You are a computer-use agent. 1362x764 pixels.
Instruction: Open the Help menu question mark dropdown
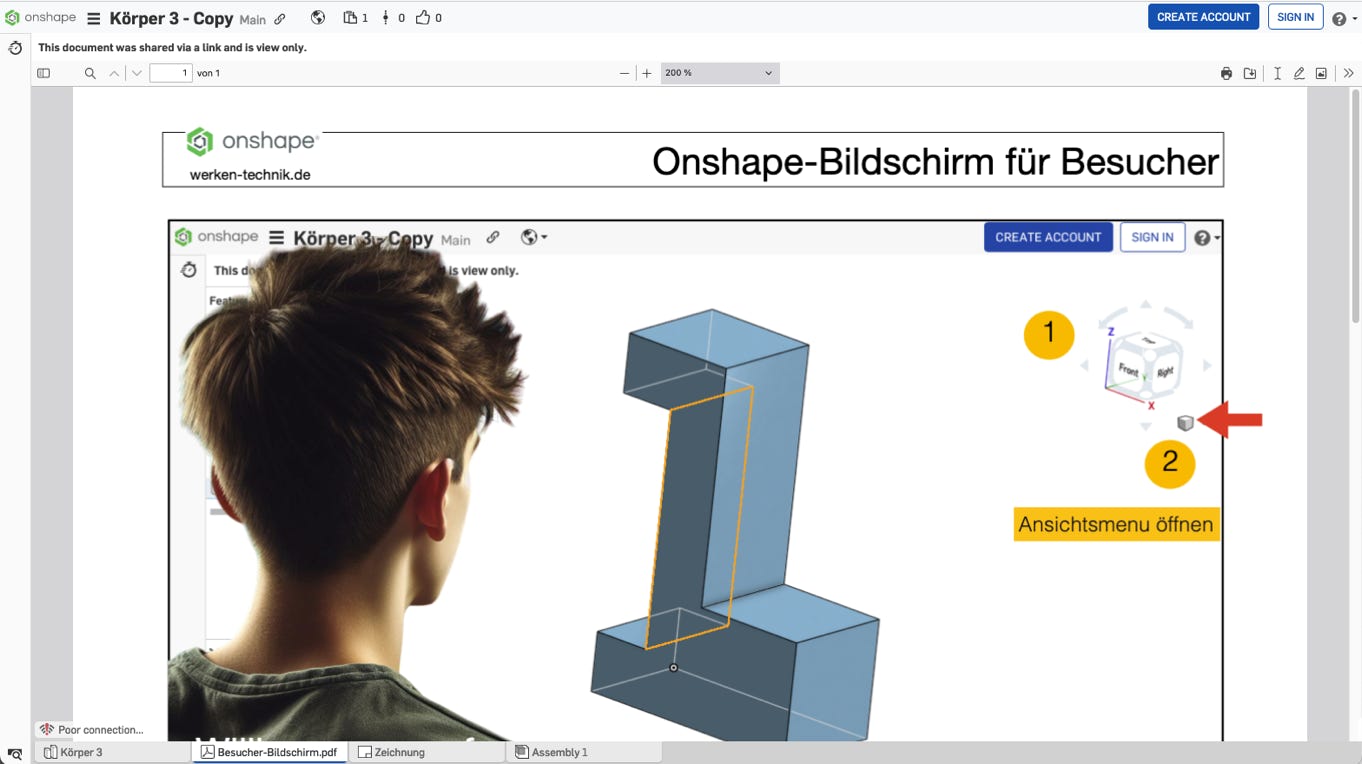(1345, 18)
